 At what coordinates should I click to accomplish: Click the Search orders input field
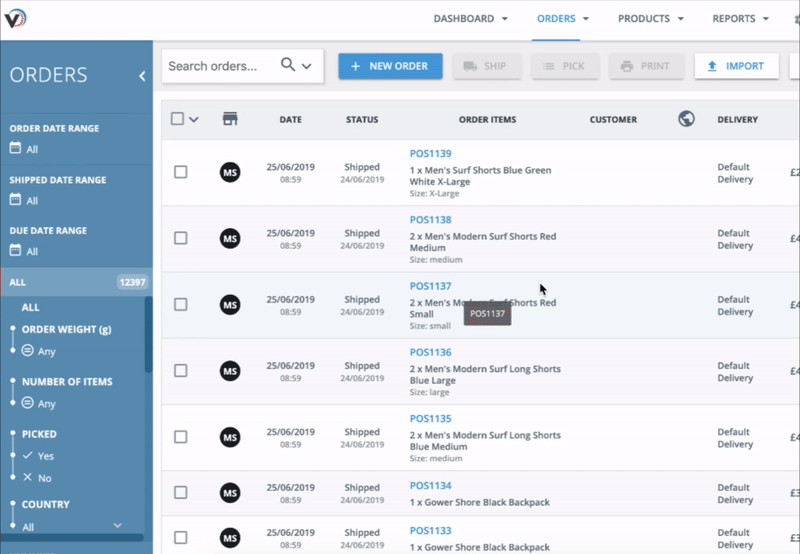tap(220, 66)
